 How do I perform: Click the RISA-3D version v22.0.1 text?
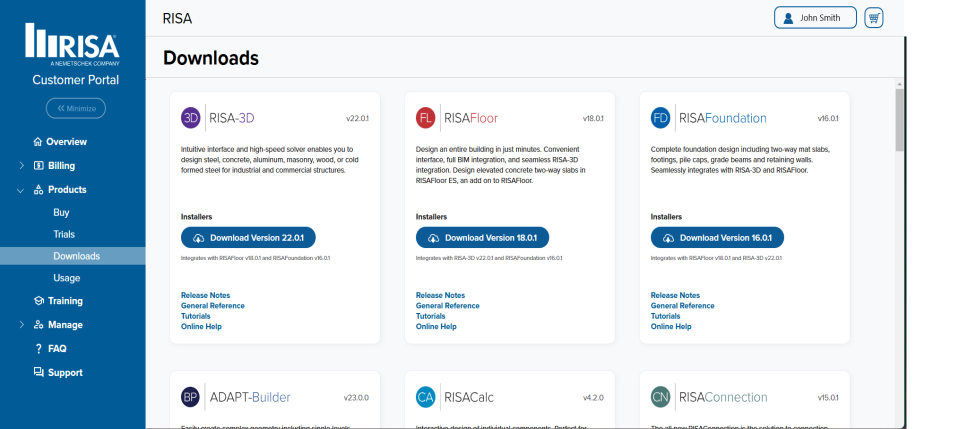click(x=357, y=119)
